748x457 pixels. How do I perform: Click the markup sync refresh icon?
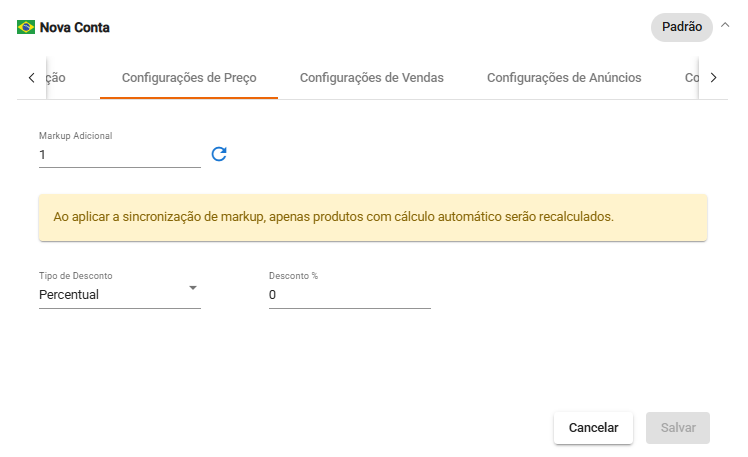[219, 154]
